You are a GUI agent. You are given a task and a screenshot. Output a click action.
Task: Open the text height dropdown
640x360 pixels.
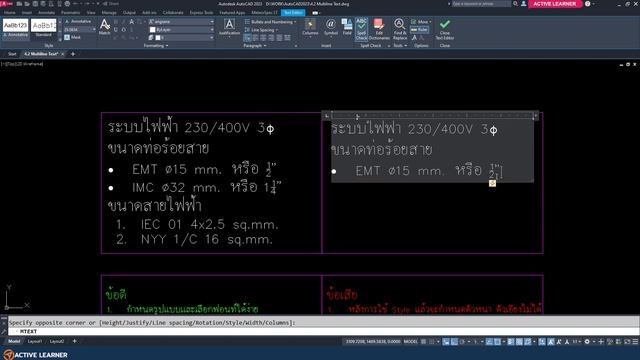pos(93,30)
